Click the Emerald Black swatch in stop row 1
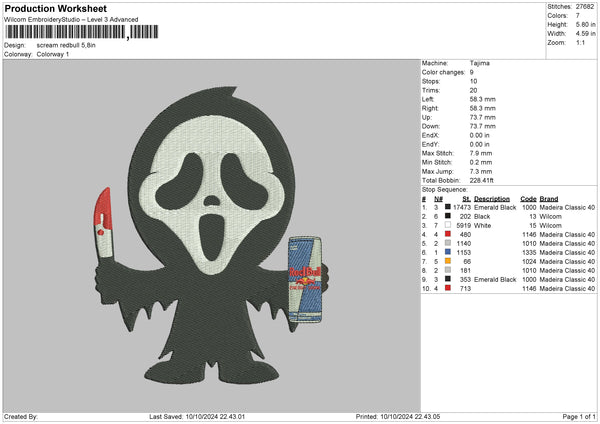Image resolution: width=600 pixels, height=424 pixels. 448,207
